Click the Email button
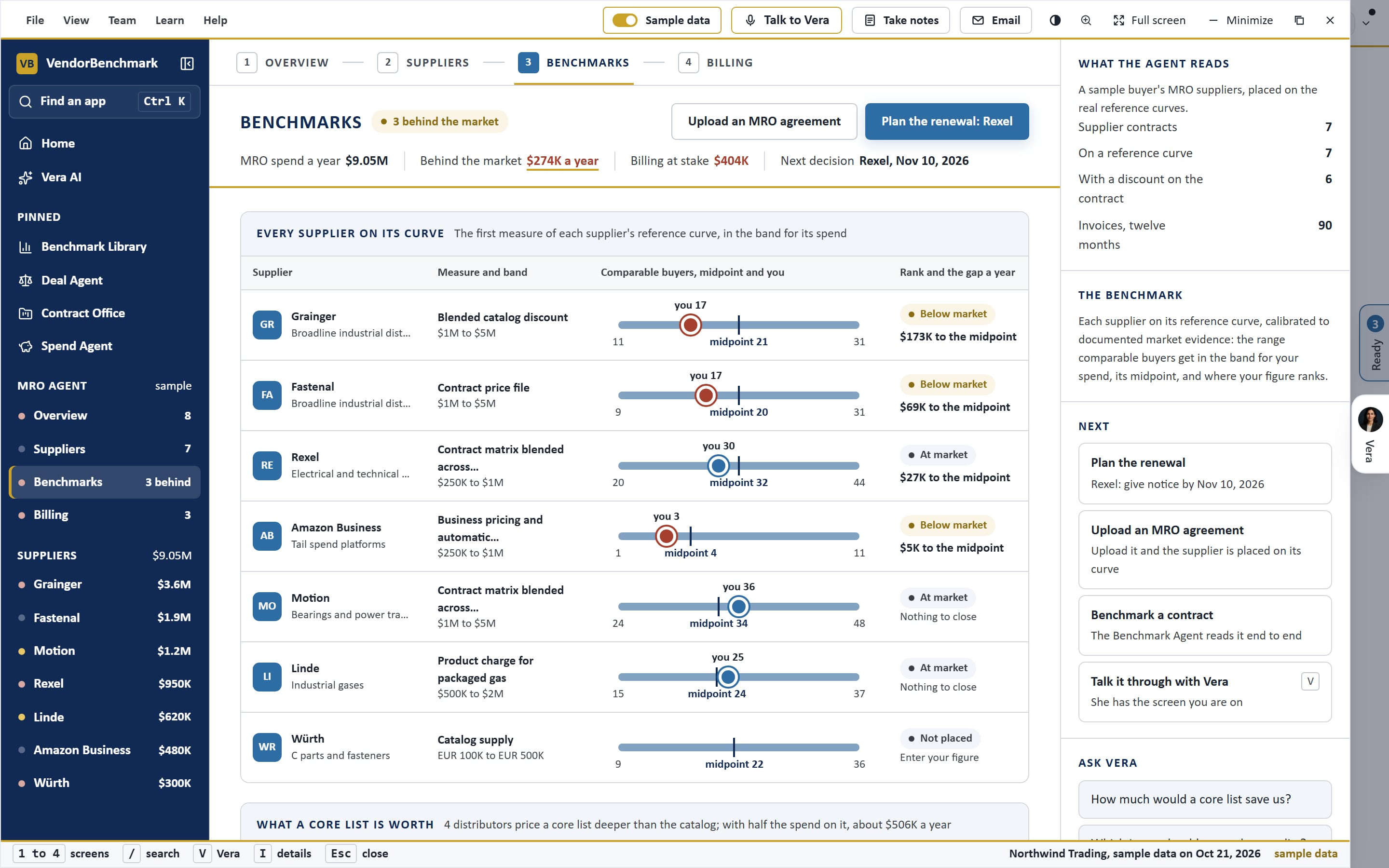Image resolution: width=1389 pixels, height=868 pixels. pyautogui.click(x=995, y=20)
